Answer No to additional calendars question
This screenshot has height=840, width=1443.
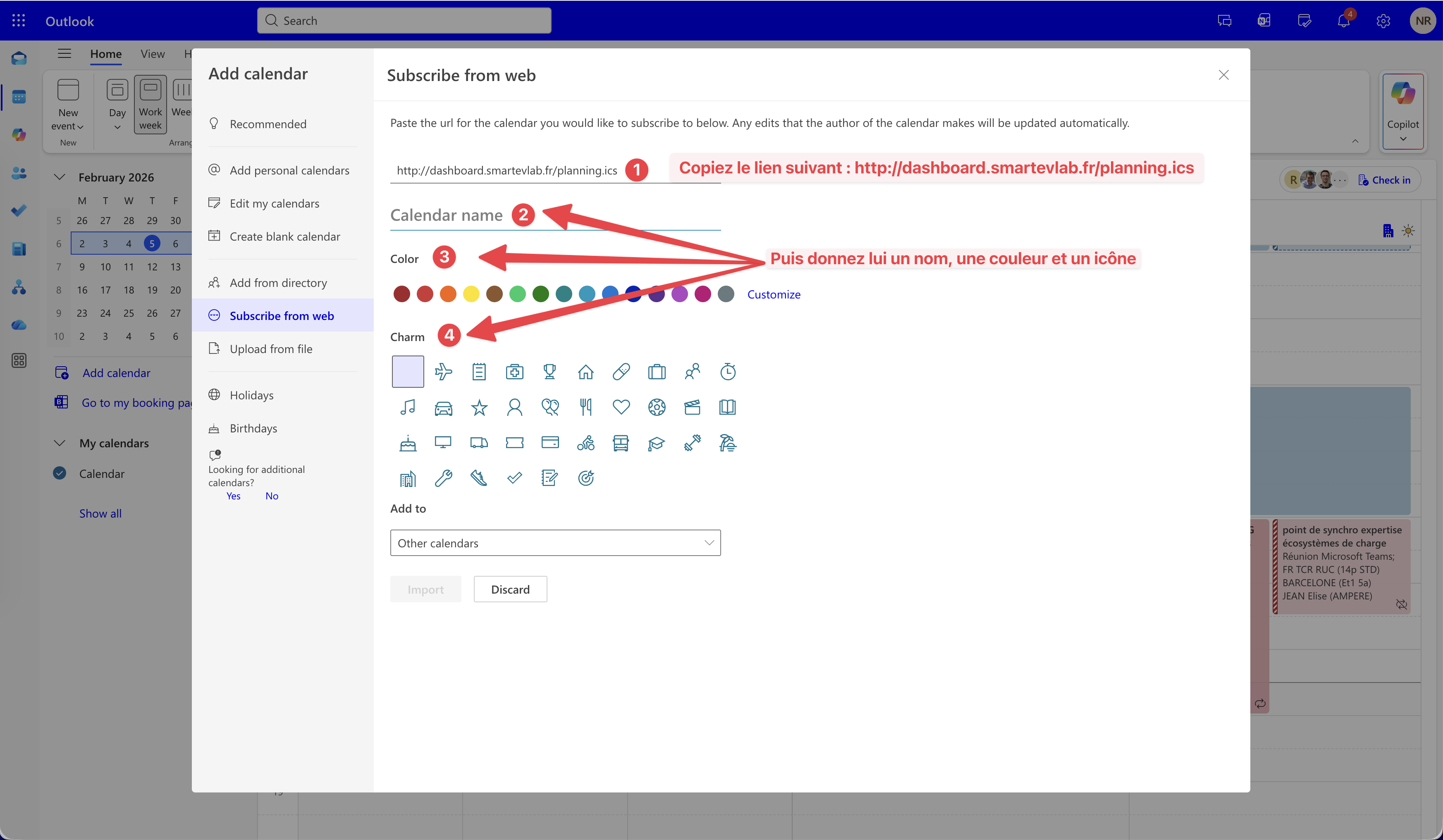[272, 496]
